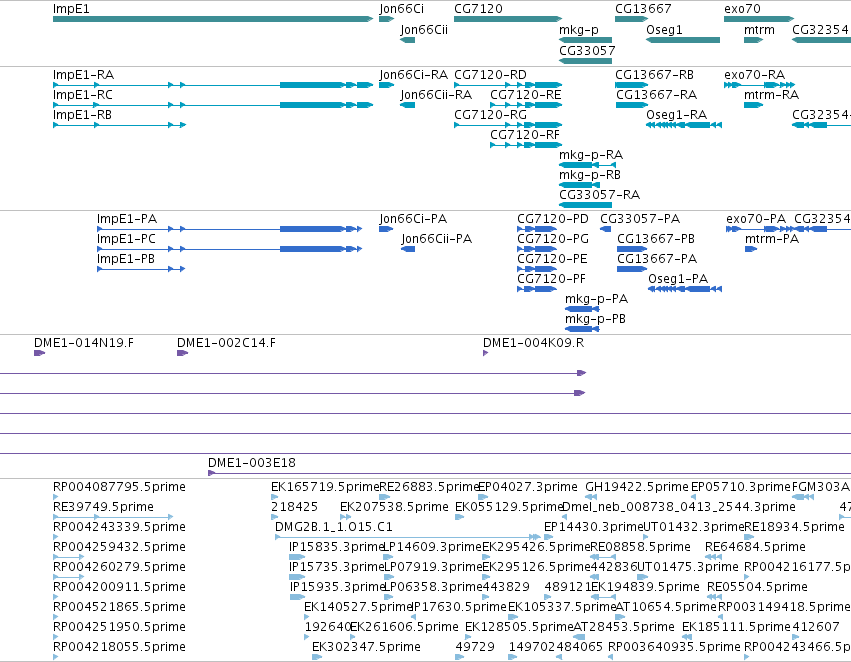Click EST EK302347.5prime

(x=317, y=657)
